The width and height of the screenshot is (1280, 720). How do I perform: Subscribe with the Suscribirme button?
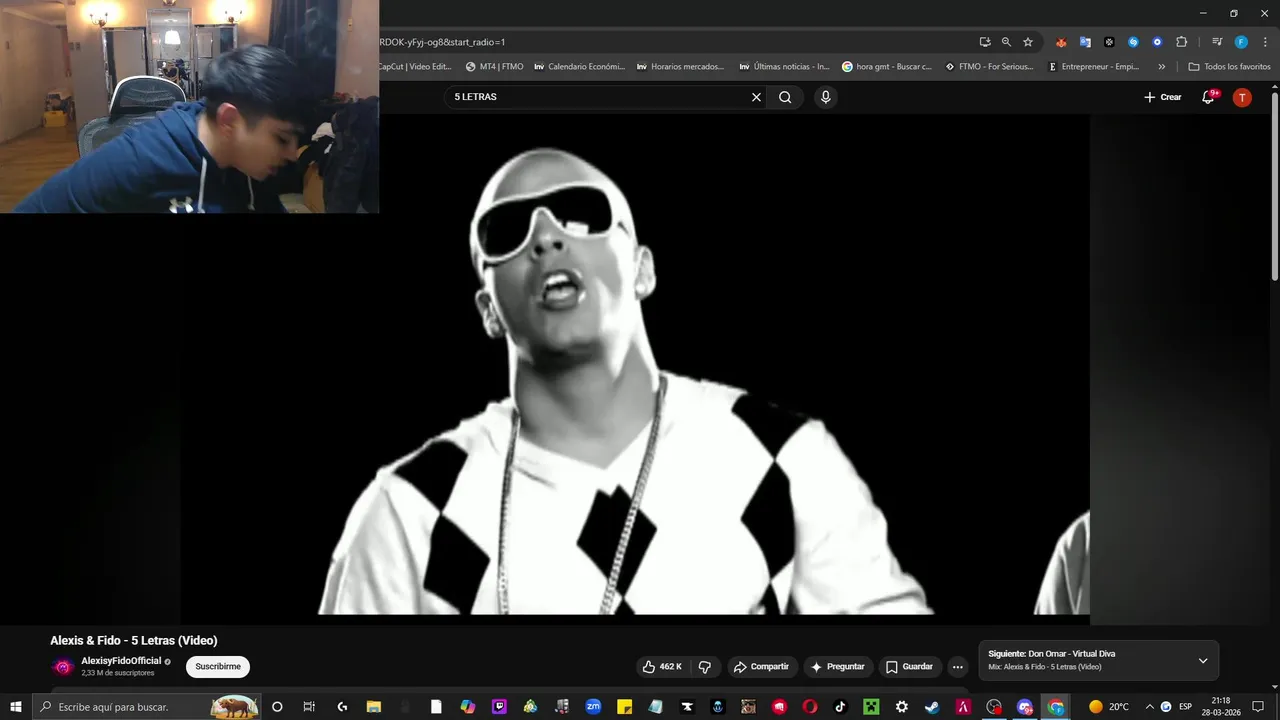(x=218, y=667)
